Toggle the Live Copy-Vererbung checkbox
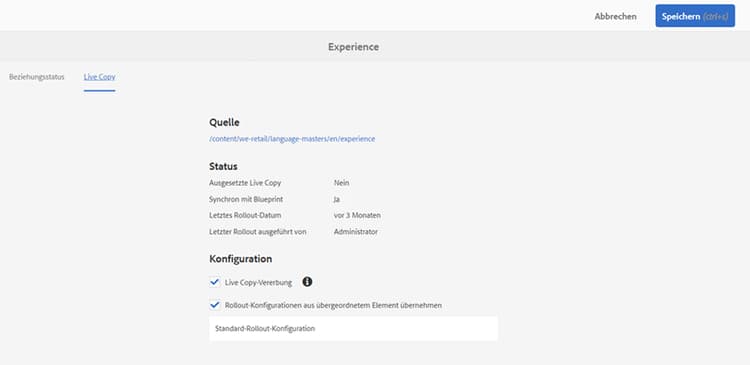The height and width of the screenshot is (365, 750). [215, 282]
